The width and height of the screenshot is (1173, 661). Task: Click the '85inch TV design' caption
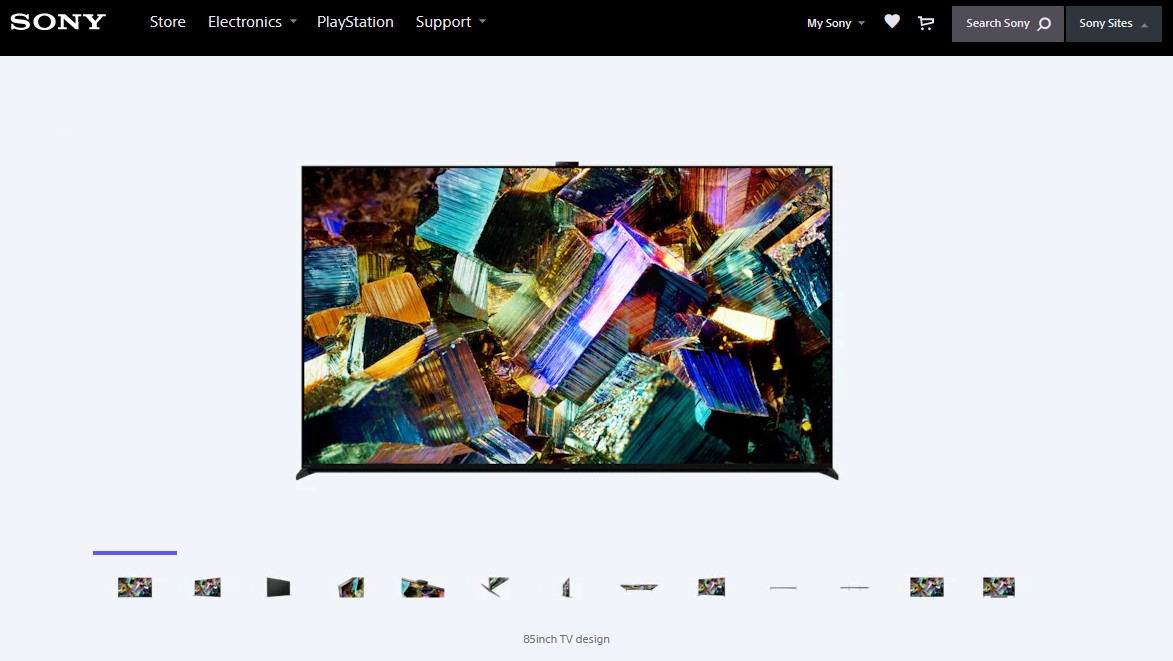coord(566,639)
